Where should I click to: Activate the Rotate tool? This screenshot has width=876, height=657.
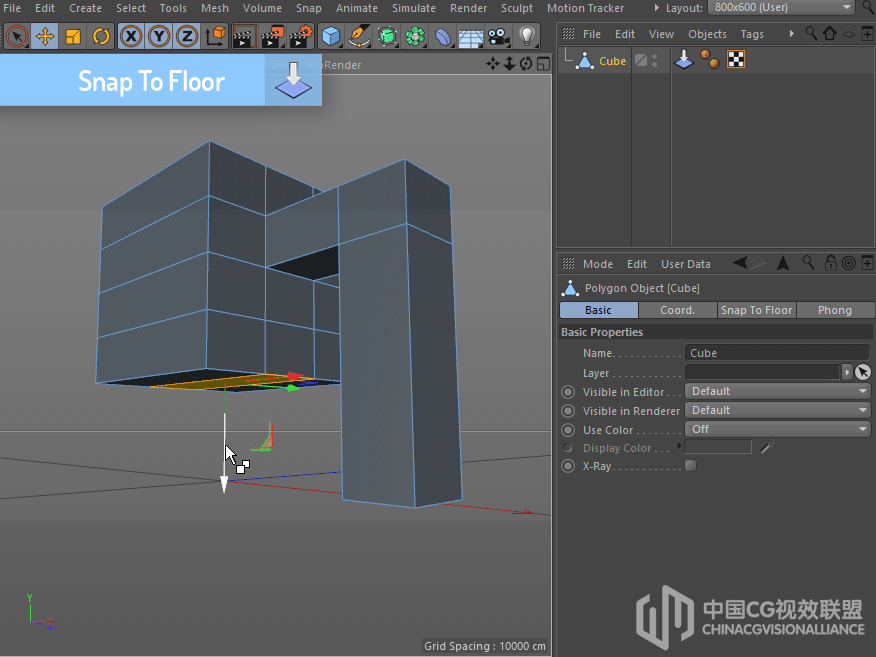[101, 37]
